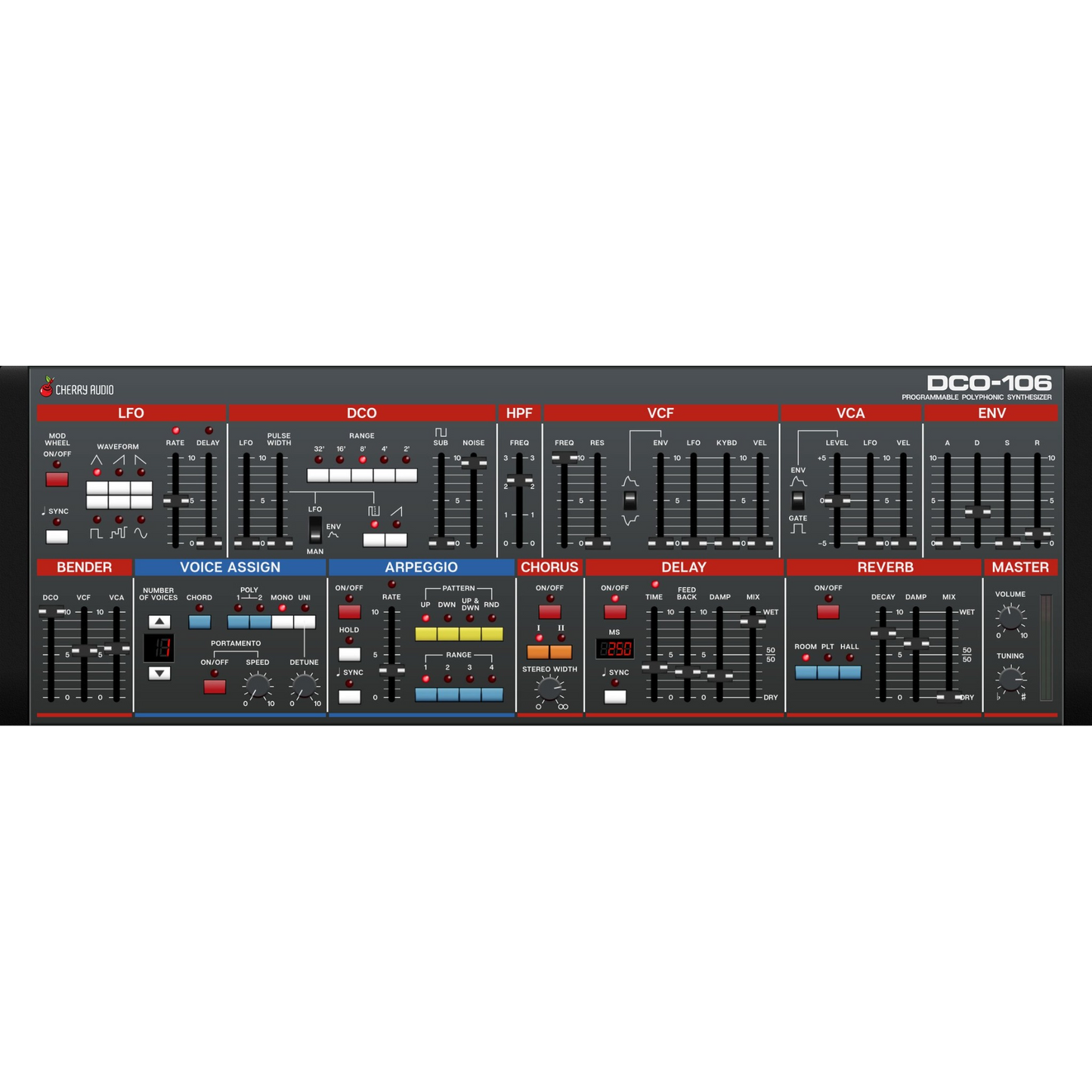
Task: Toggle the Reverb on/off button
Action: tap(828, 611)
